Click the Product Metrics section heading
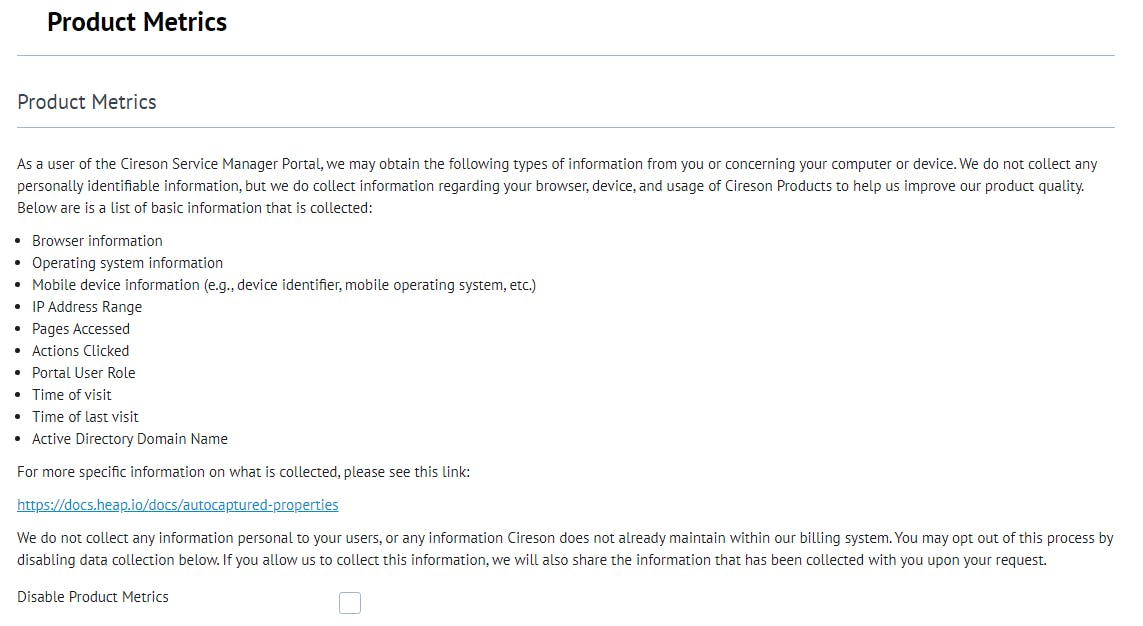The width and height of the screenshot is (1143, 626). [x=87, y=102]
